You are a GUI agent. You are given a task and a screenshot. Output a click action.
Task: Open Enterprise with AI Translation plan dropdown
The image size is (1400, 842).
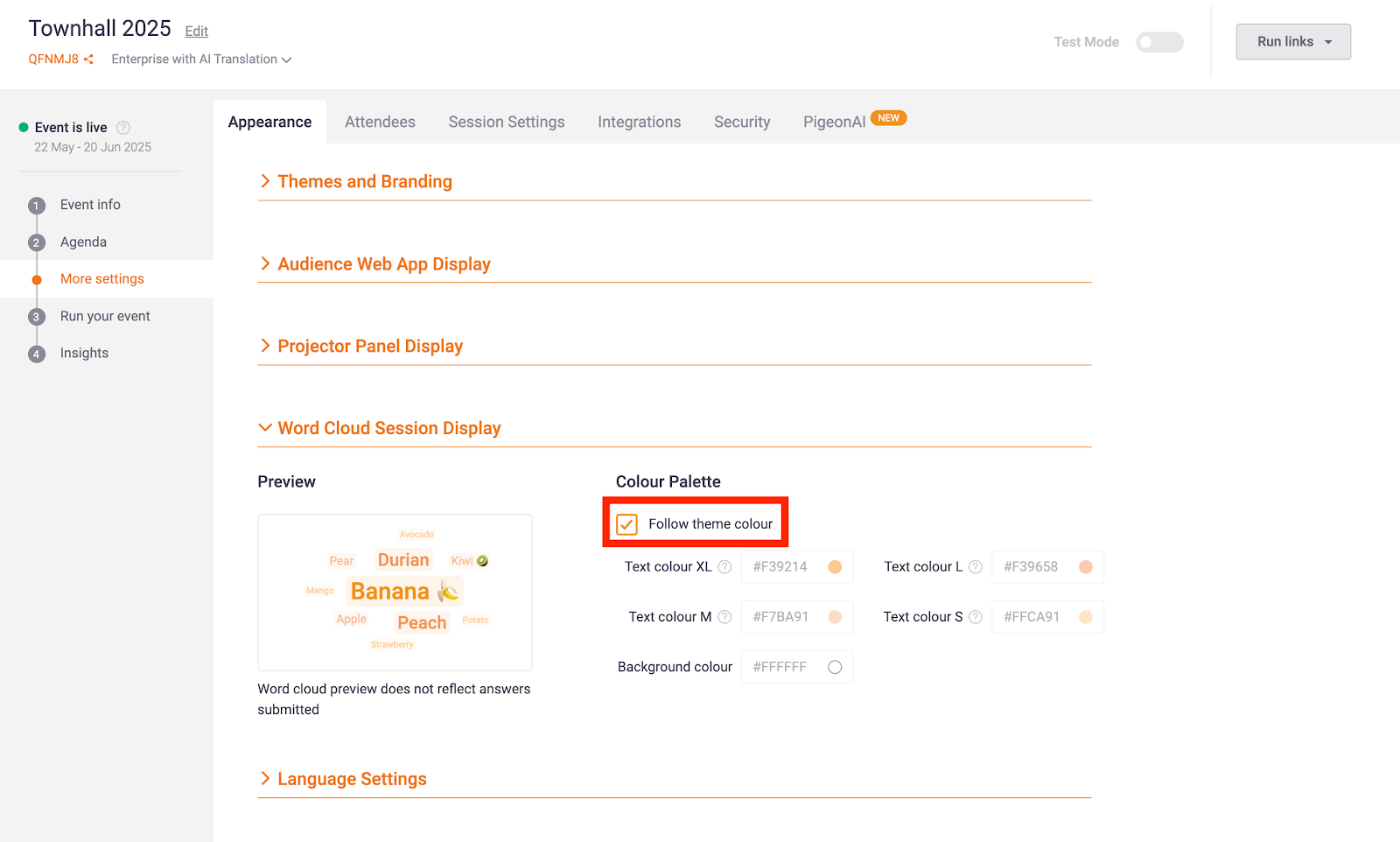(x=201, y=60)
